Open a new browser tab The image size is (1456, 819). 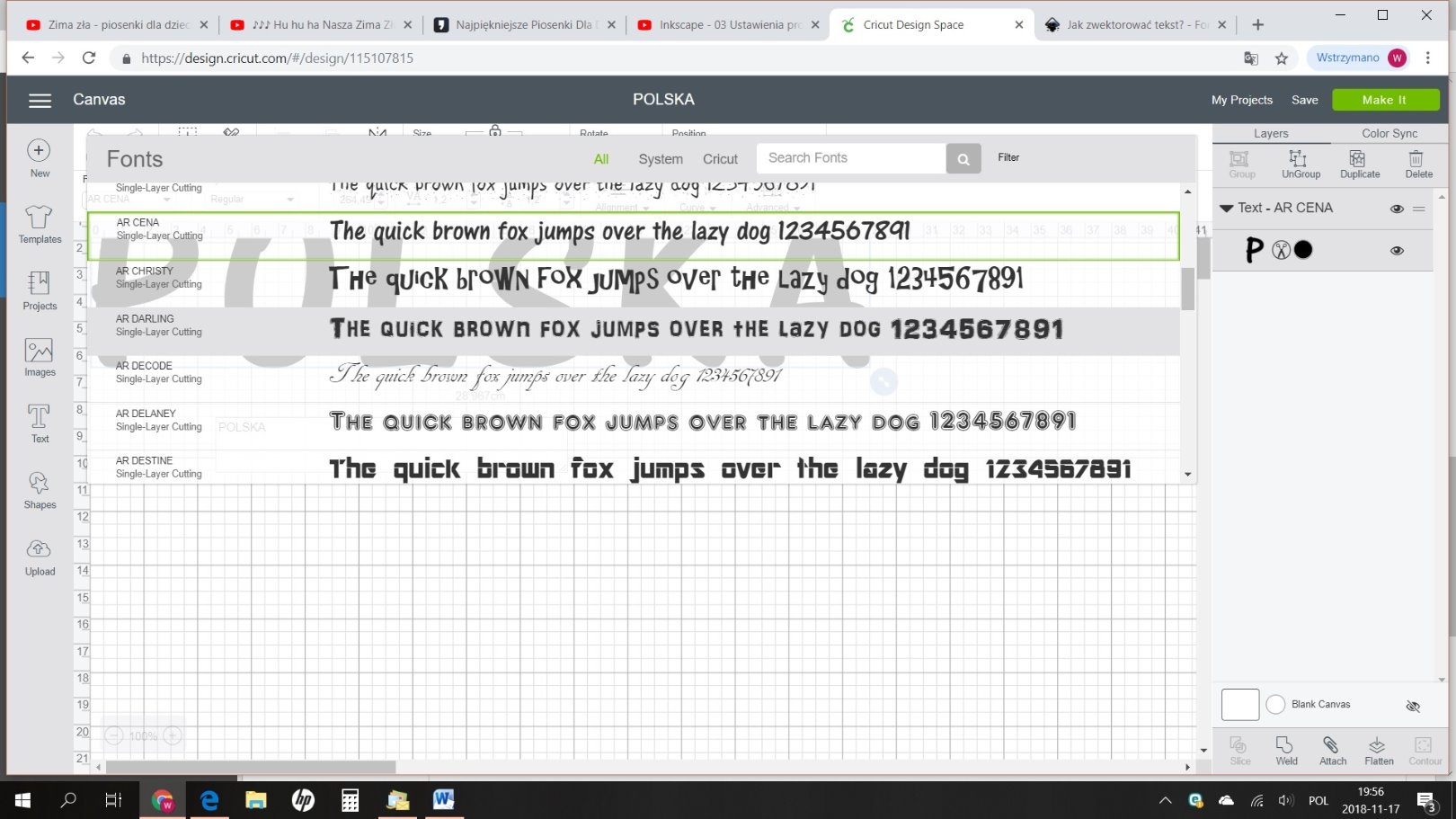[1258, 25]
